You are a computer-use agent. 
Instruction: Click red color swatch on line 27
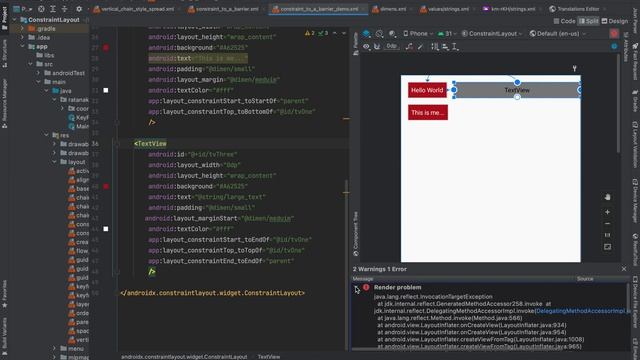pos(106,48)
